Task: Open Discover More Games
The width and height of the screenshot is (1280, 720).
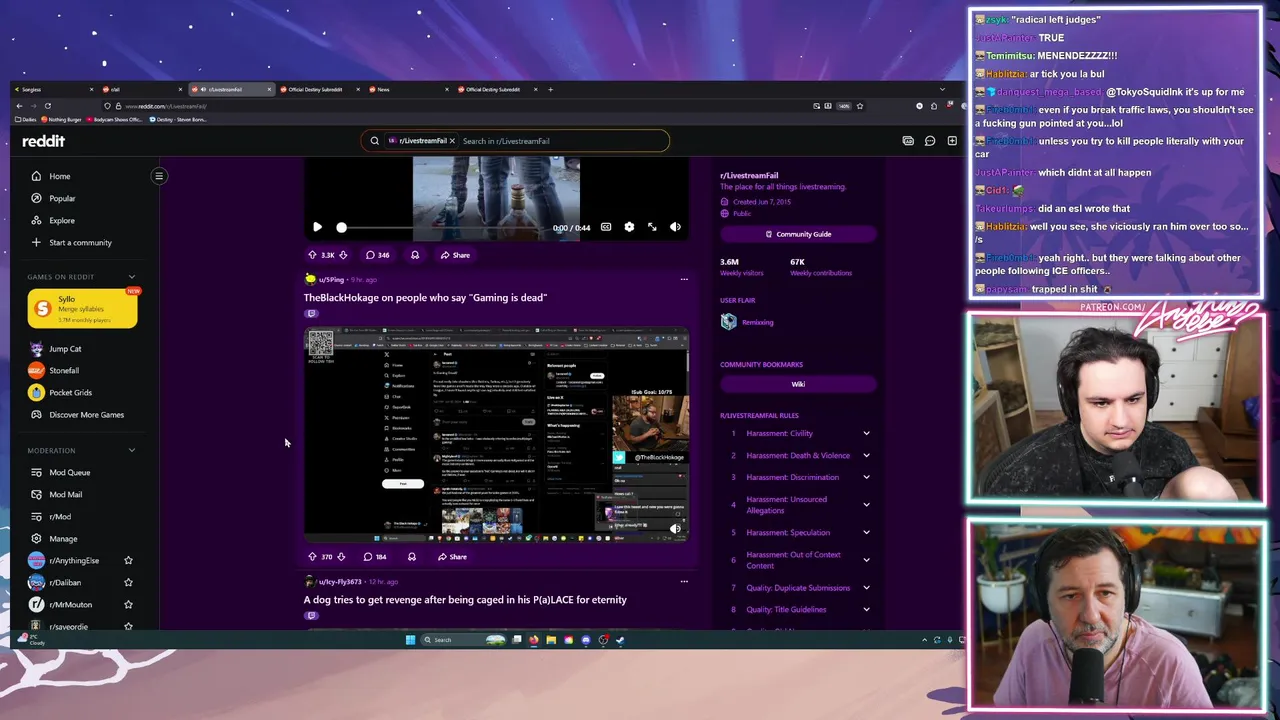Action: tap(84, 414)
